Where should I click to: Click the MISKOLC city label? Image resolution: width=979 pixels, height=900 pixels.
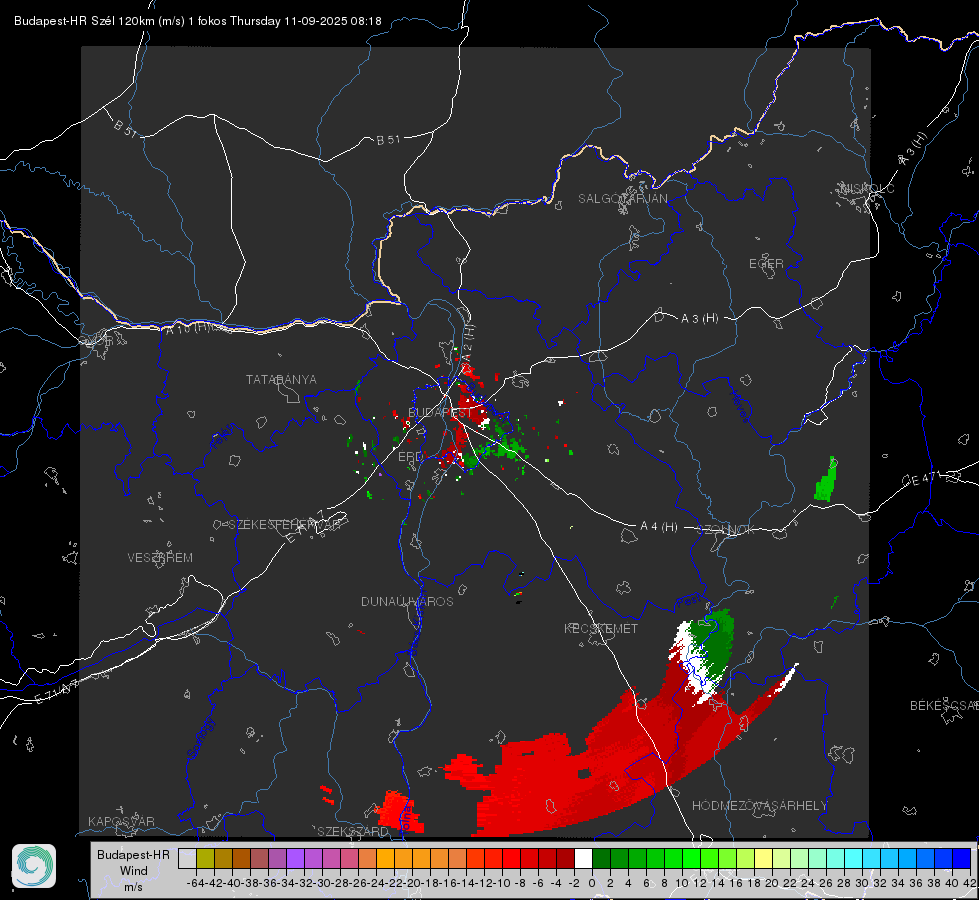point(867,188)
